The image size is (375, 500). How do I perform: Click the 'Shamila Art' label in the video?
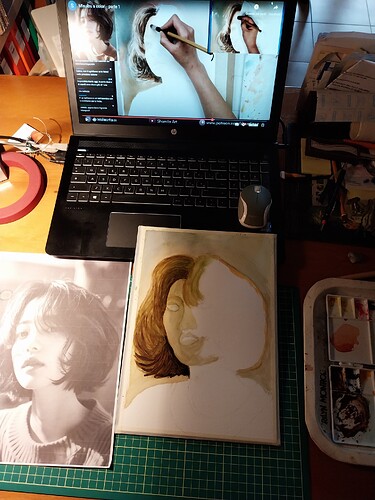point(165,122)
